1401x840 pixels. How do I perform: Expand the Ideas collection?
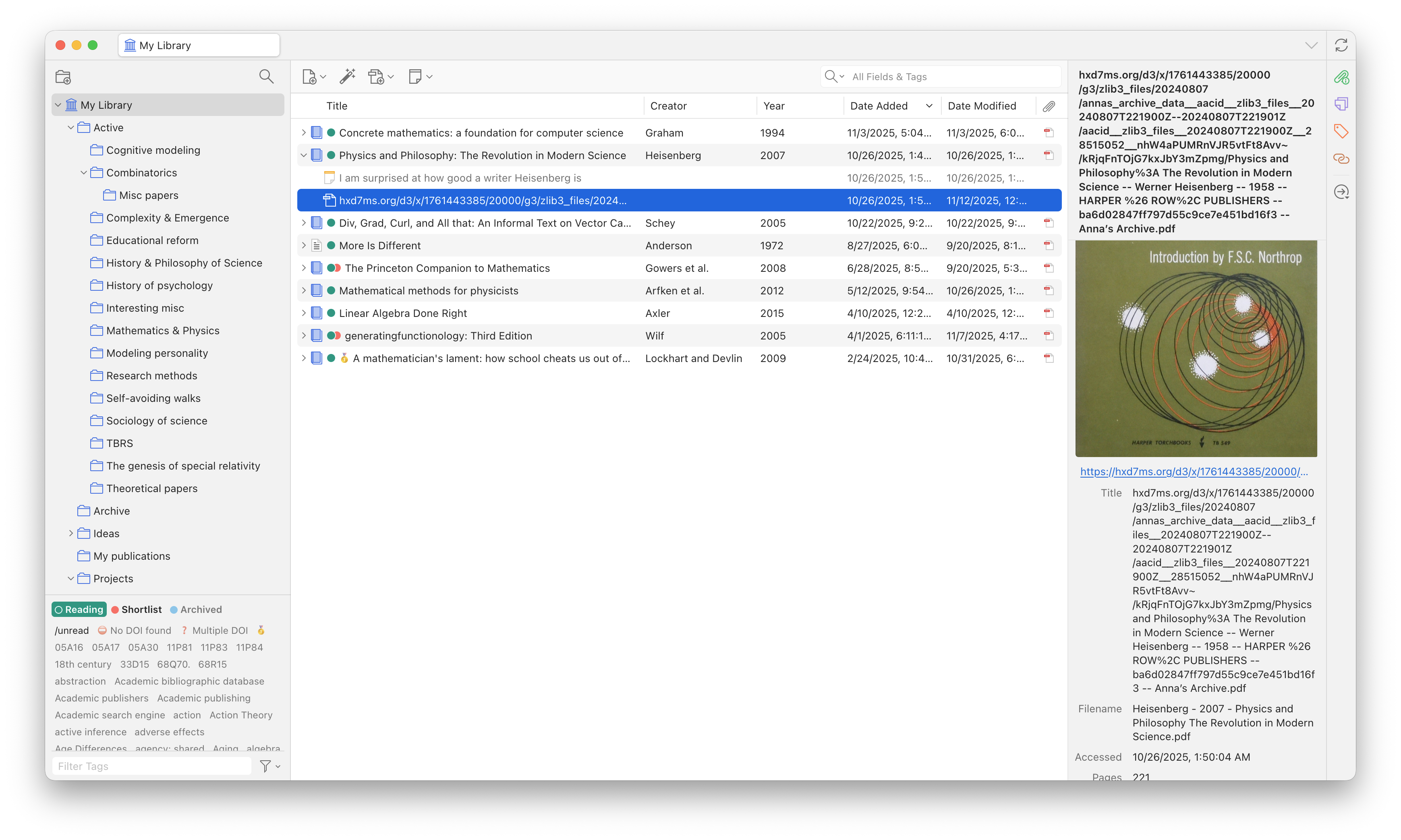coord(71,533)
